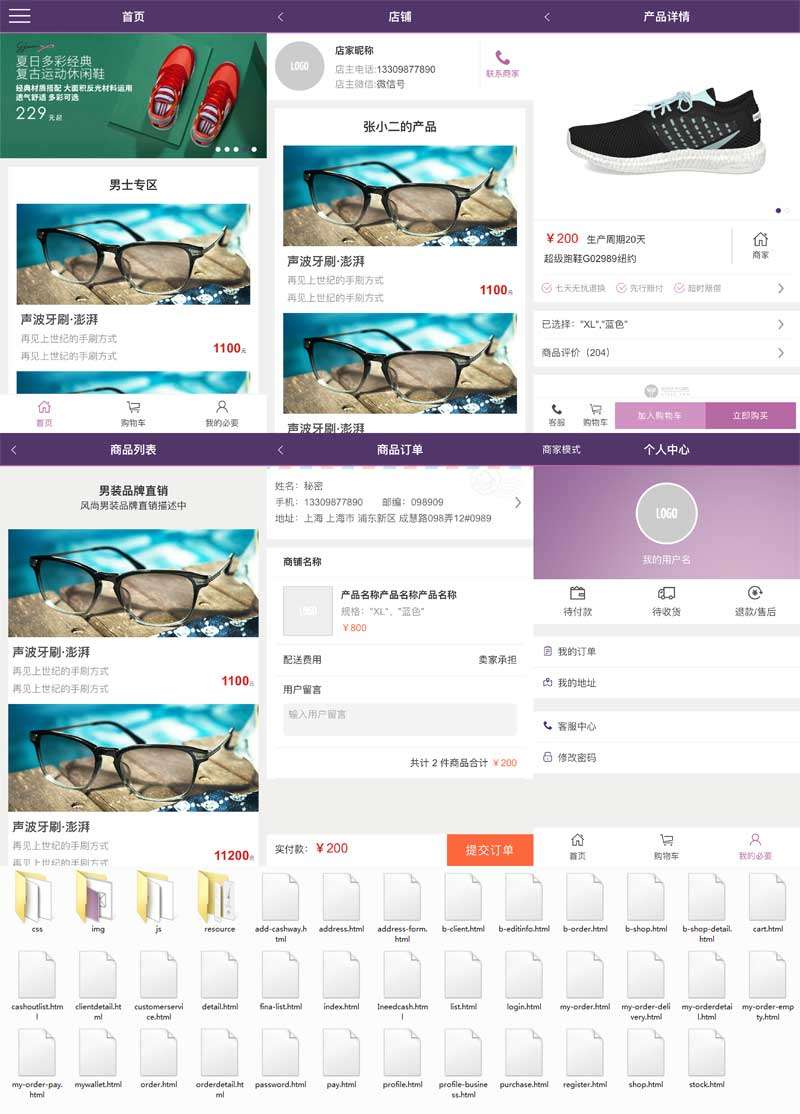Expand the shipping address chevron in 商品订单

click(517, 503)
